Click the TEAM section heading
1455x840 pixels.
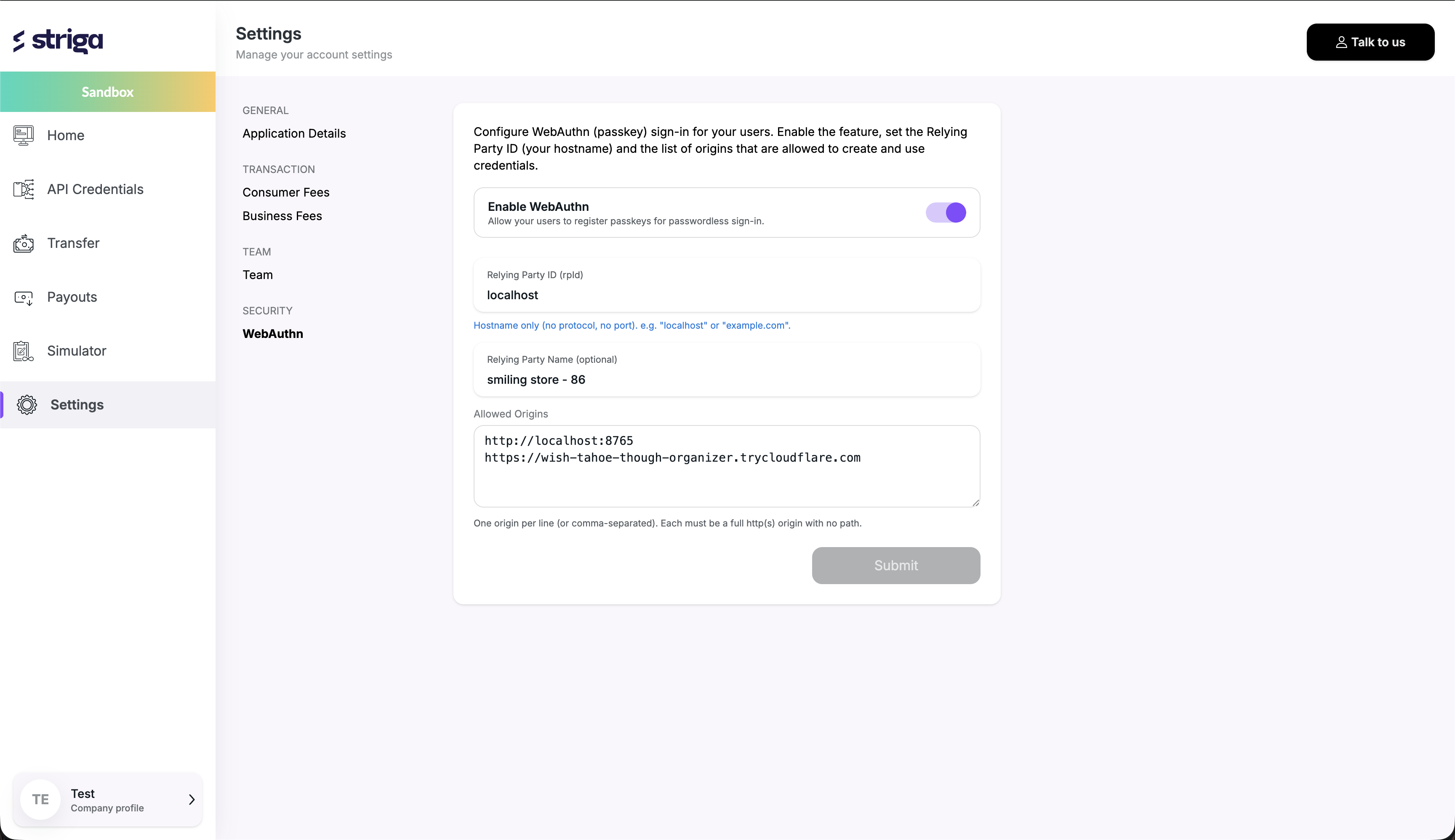point(257,252)
